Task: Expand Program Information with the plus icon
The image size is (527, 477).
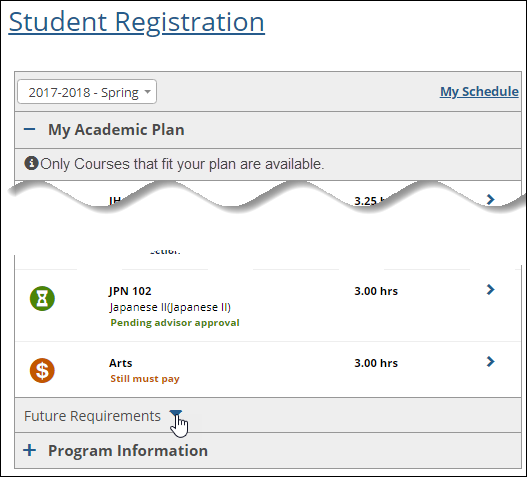Action: 30,450
